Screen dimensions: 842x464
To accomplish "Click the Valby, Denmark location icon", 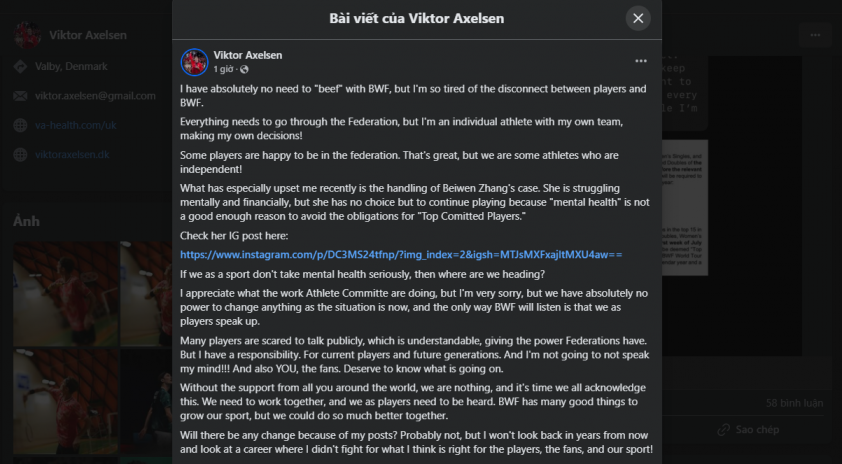I will coord(20,67).
